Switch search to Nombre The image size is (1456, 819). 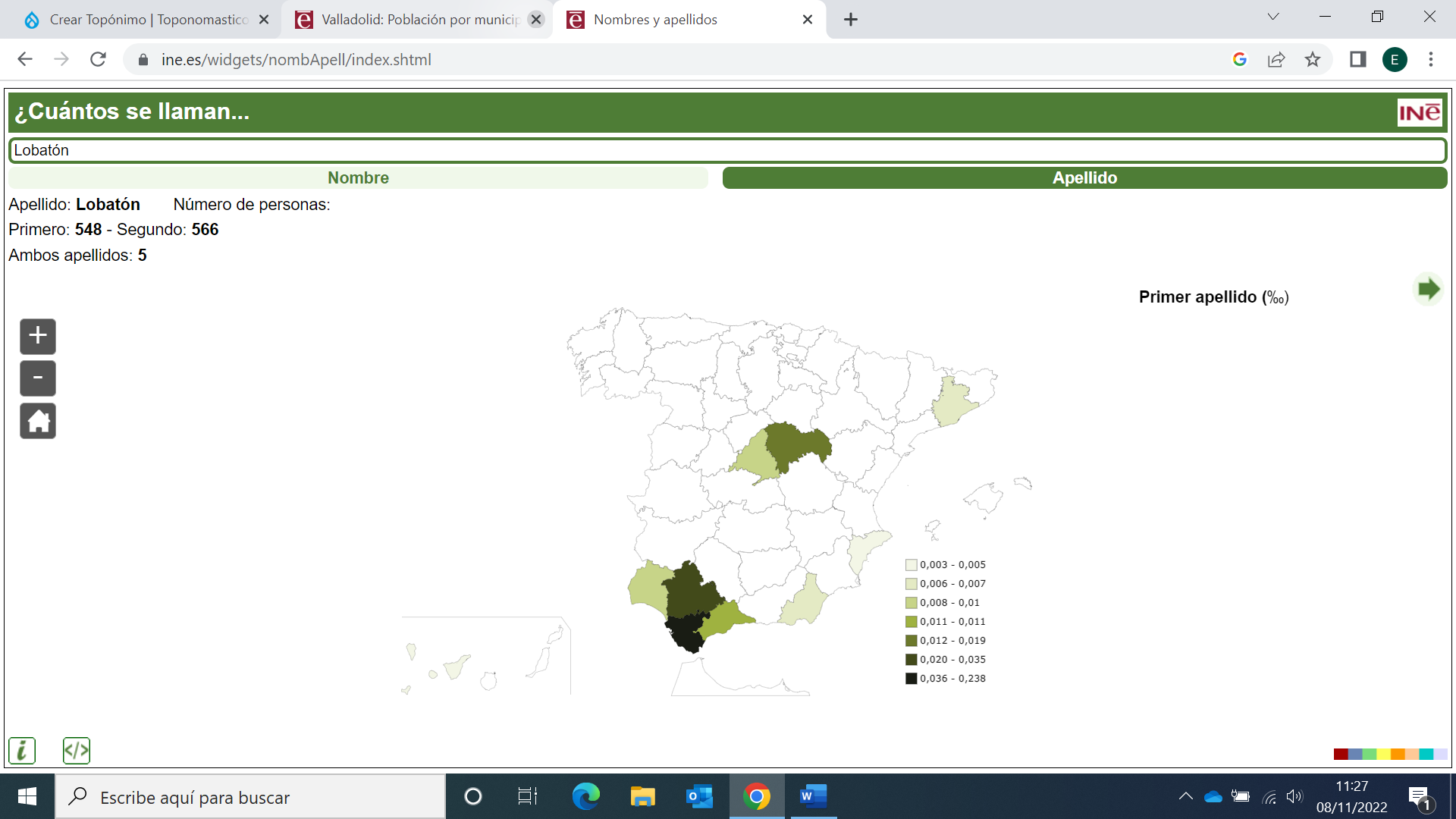point(358,178)
